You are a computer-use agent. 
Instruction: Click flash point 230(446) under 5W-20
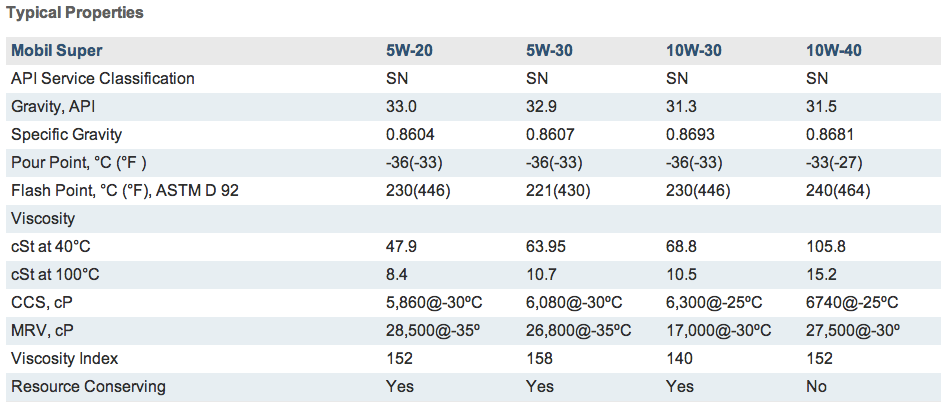click(x=418, y=191)
